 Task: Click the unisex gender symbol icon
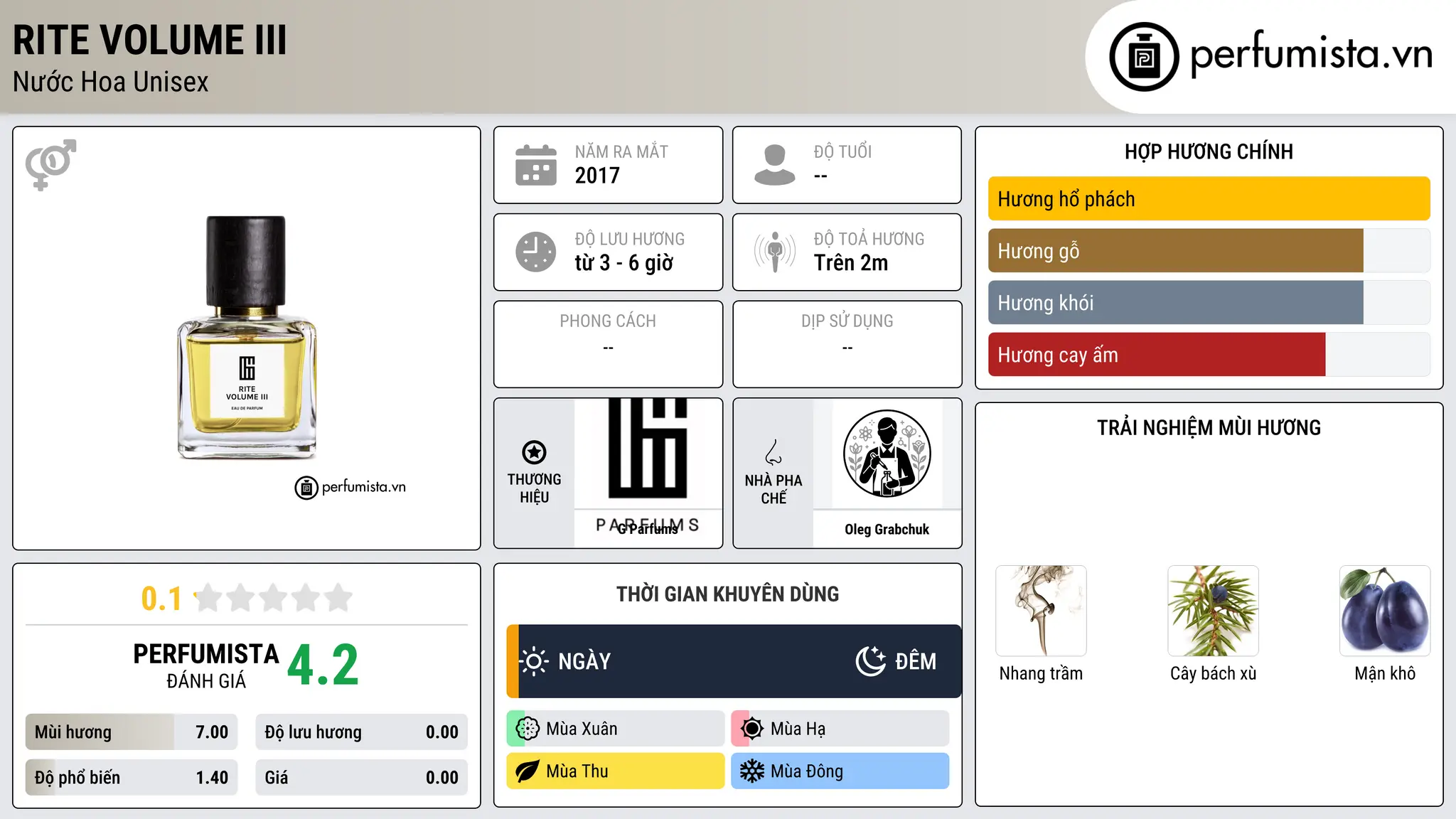tap(50, 165)
